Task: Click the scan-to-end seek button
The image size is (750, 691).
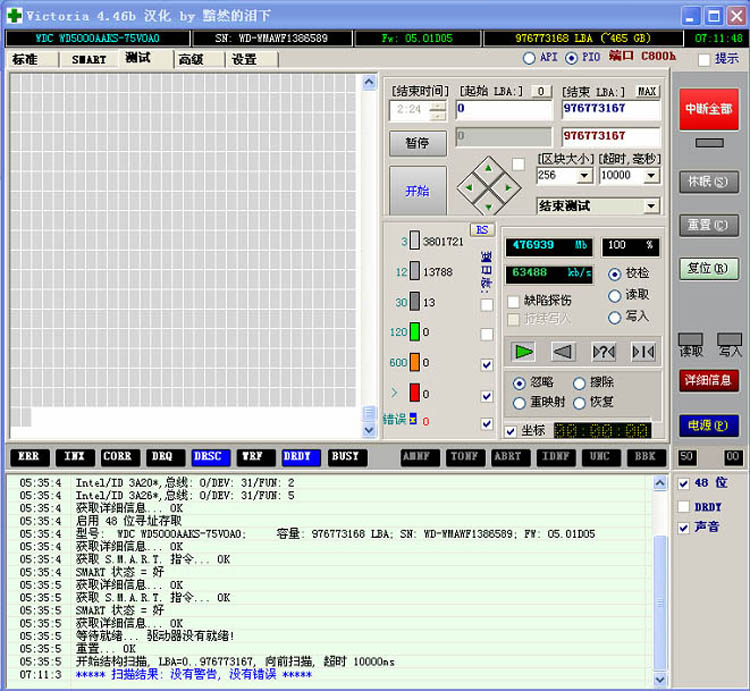Action: point(643,352)
